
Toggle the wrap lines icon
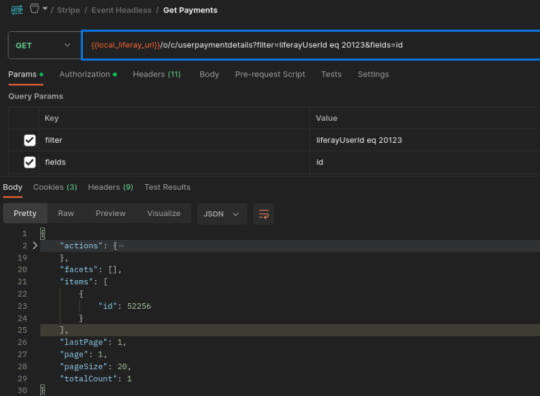coord(263,214)
